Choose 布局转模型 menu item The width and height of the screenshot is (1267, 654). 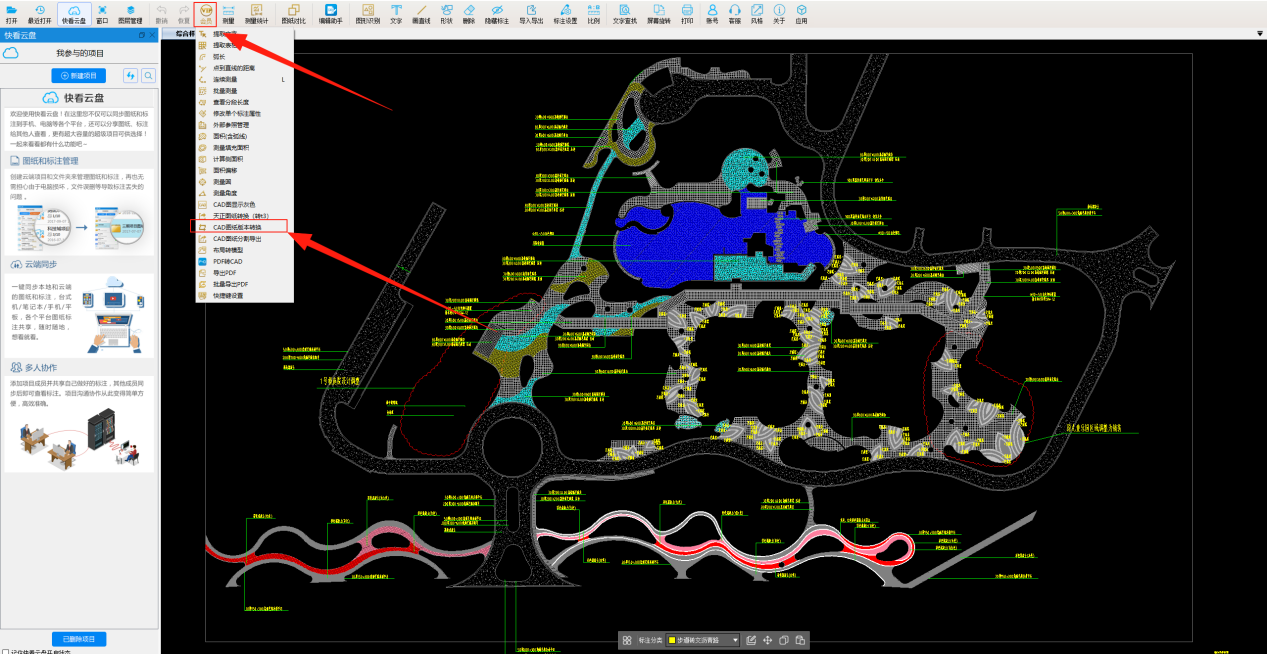(x=244, y=250)
